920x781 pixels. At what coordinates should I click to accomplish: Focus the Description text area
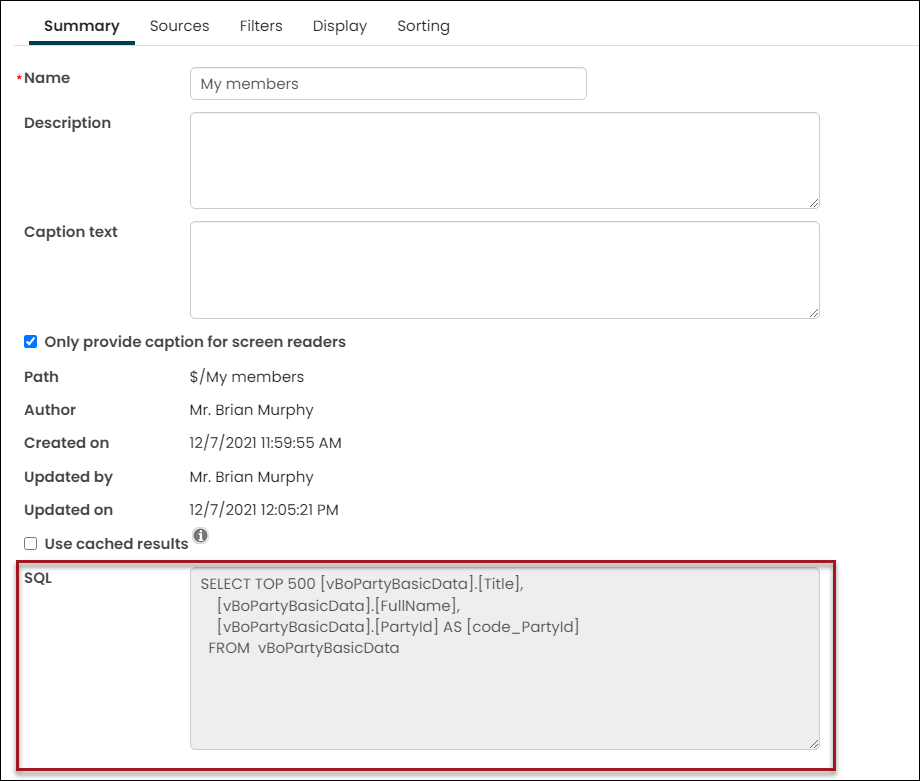click(x=505, y=161)
